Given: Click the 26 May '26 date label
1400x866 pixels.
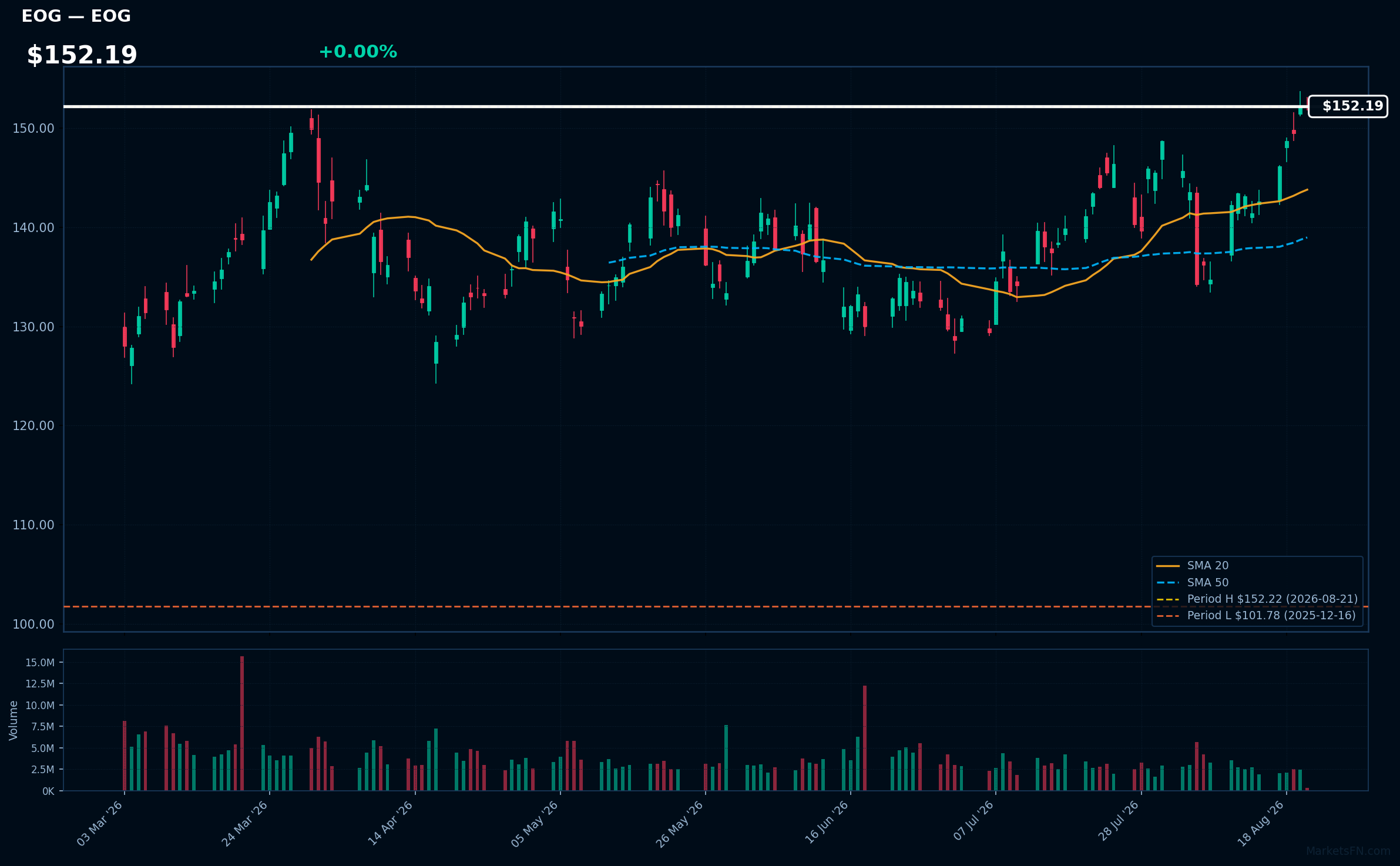Looking at the screenshot, I should [x=680, y=824].
